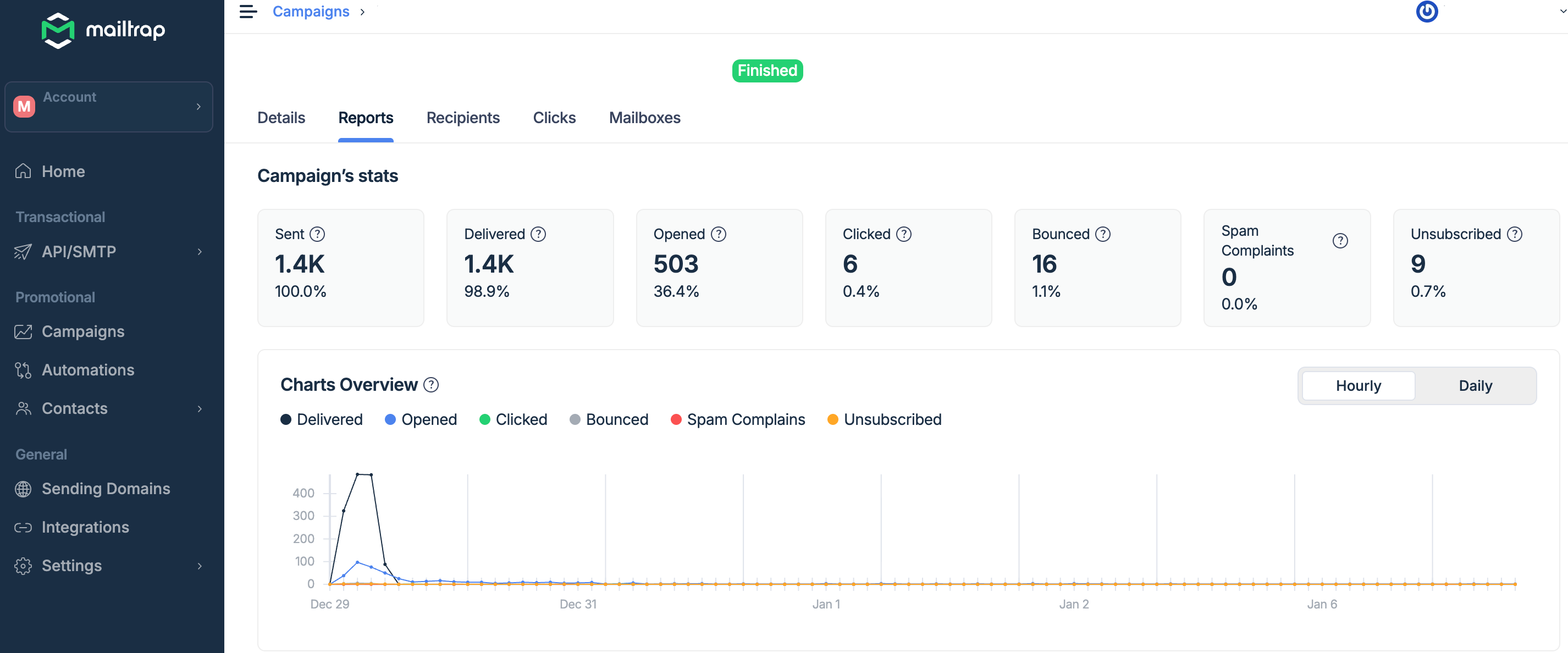The image size is (1568, 653).
Task: Click help icon beside Opened stat
Action: 718,234
